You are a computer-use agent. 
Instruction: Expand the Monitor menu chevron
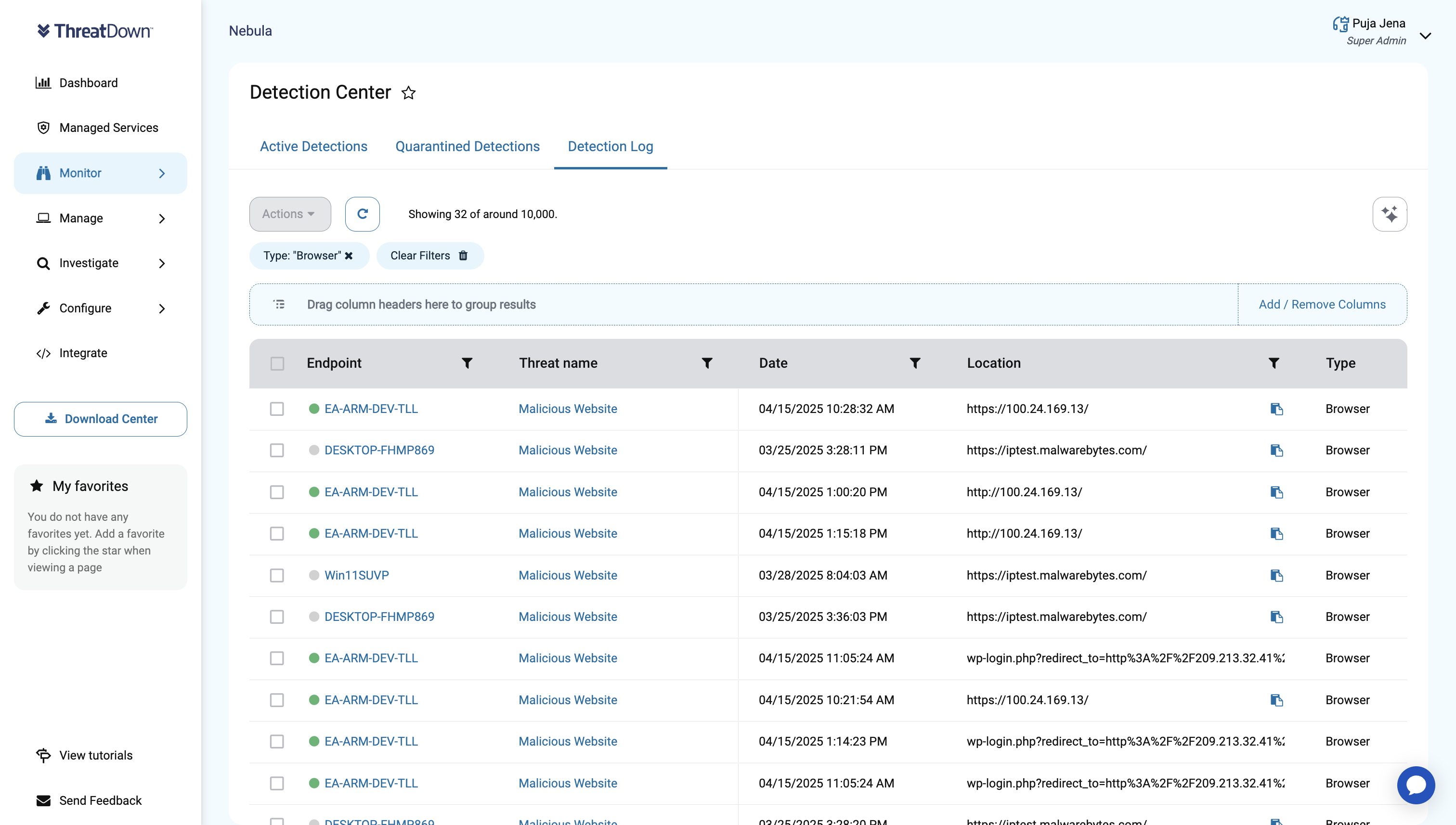coord(161,173)
